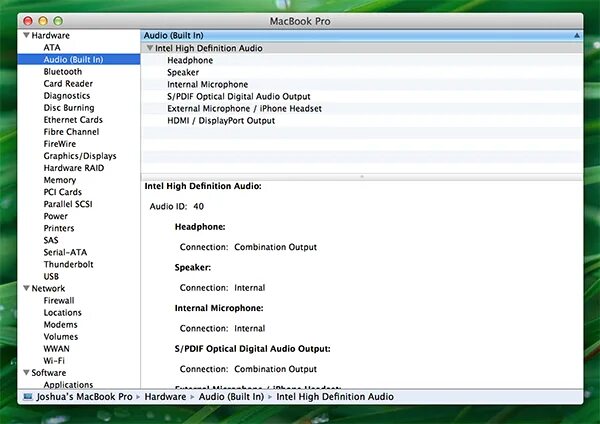The height and width of the screenshot is (424, 600).
Task: Select Headphone row in audio list
Action: click(x=362, y=60)
